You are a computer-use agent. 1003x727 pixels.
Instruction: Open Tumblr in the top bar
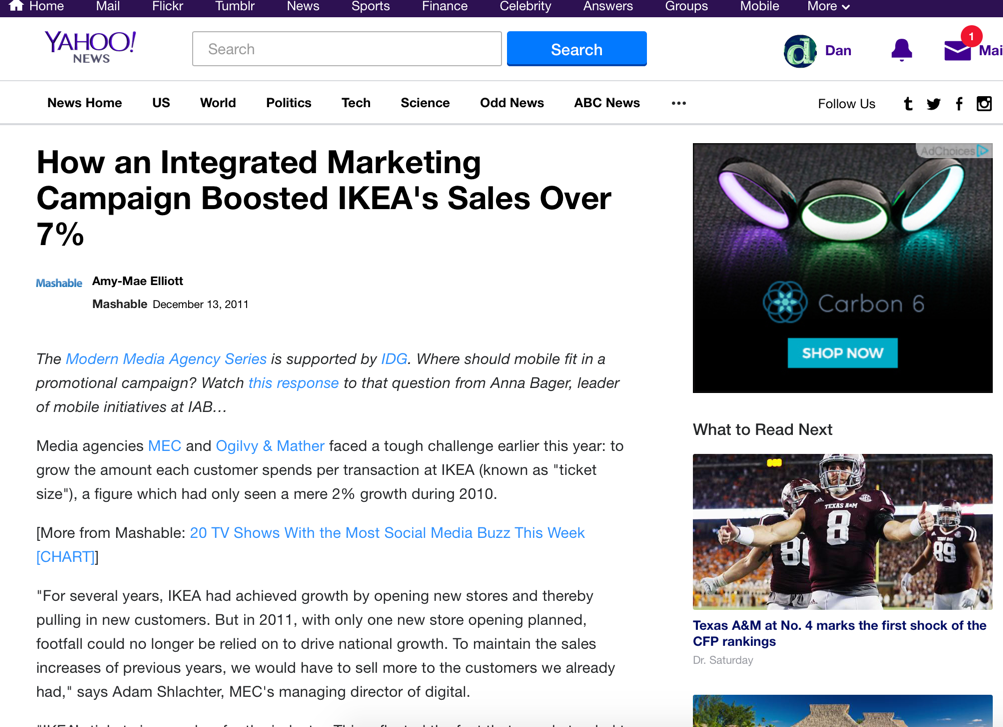[235, 6]
